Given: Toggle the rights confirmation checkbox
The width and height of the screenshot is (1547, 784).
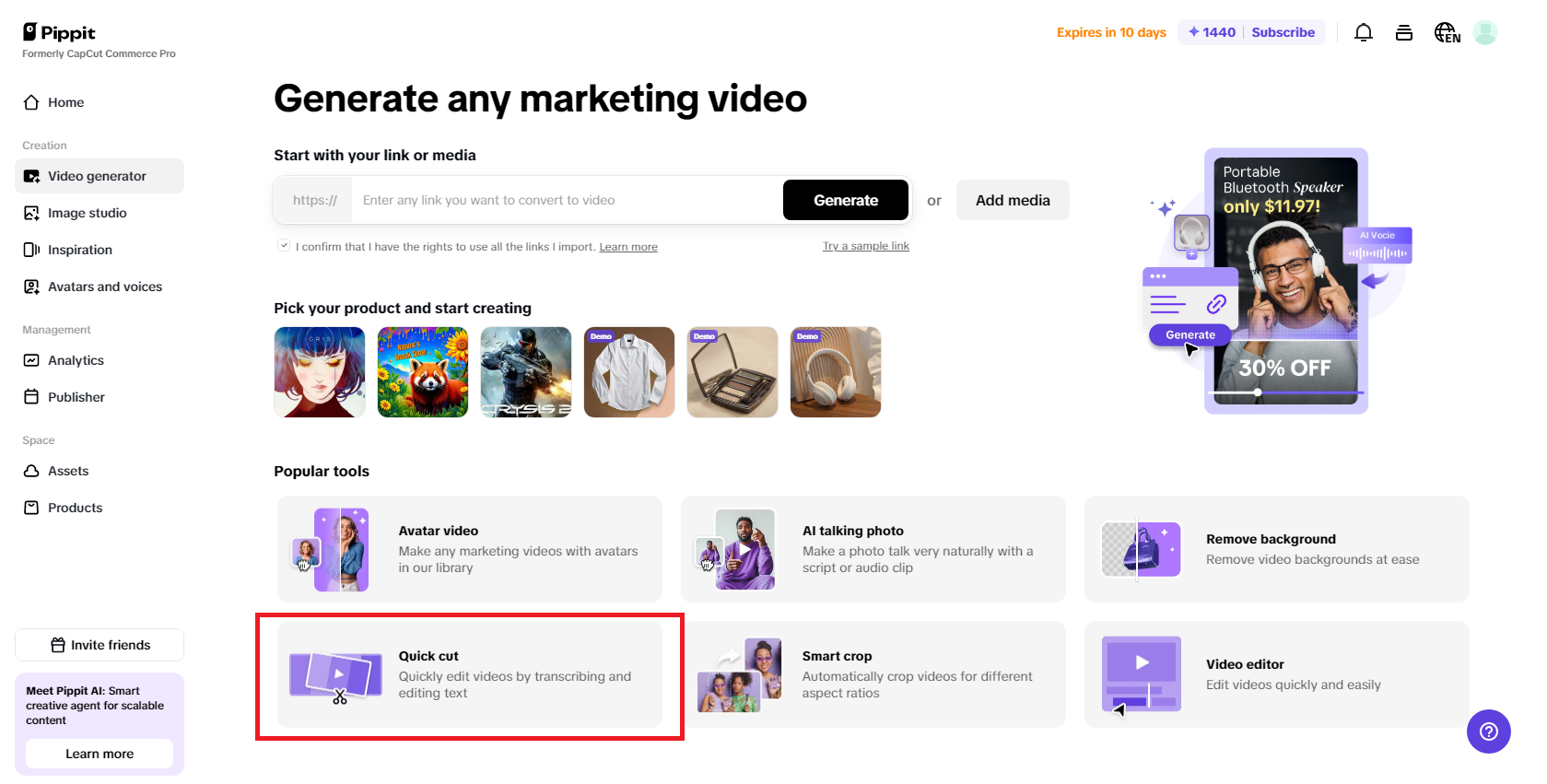Looking at the screenshot, I should pyautogui.click(x=284, y=245).
